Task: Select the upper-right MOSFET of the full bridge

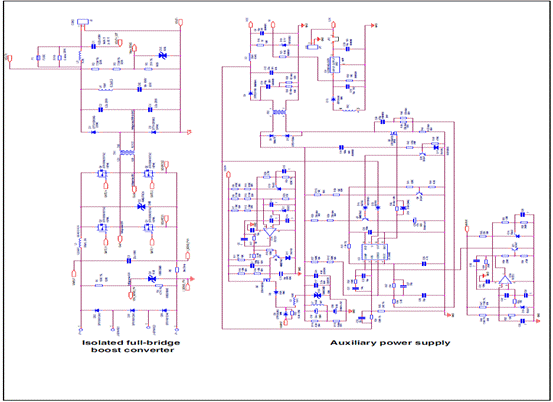Action: tap(148, 173)
